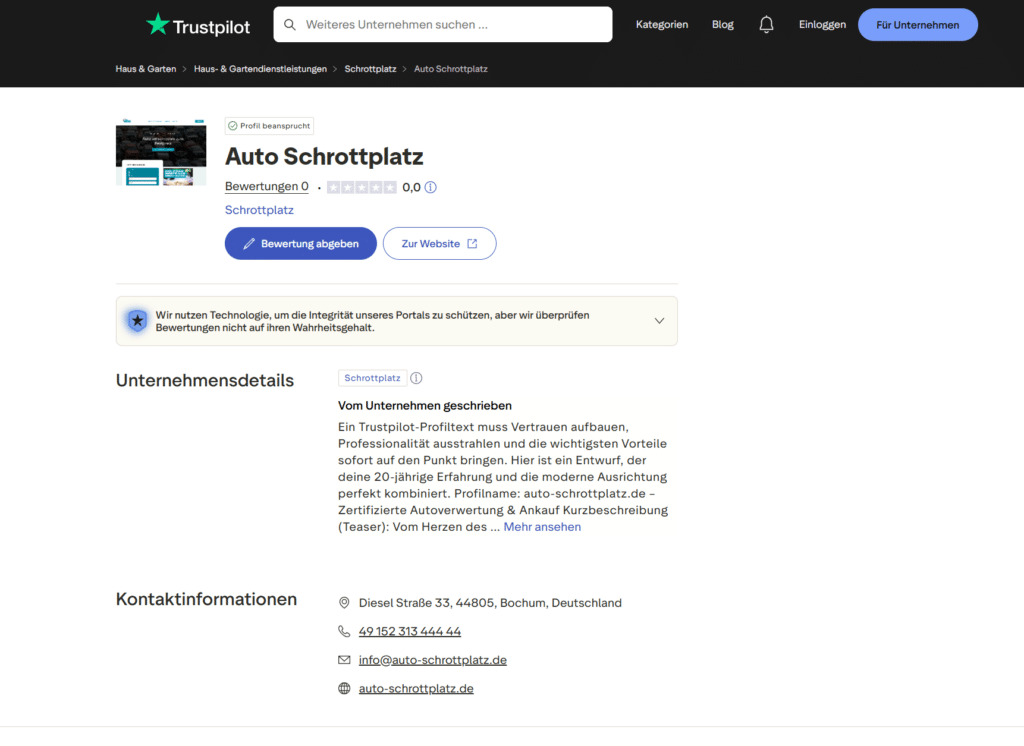Click info icon next to Schrottplatz tag
1024x746 pixels.
(x=417, y=378)
